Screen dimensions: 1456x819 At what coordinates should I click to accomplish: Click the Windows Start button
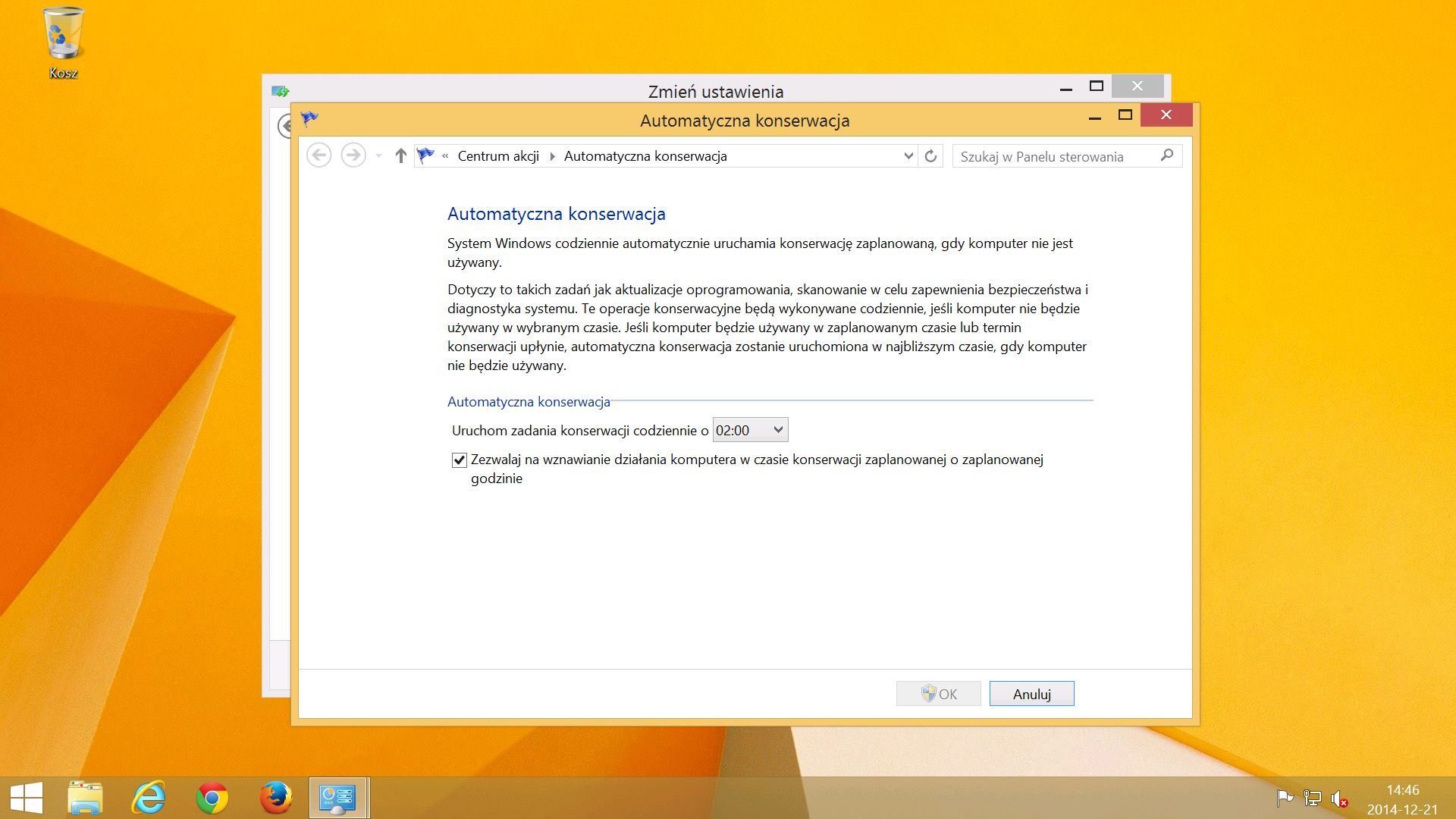pyautogui.click(x=27, y=798)
